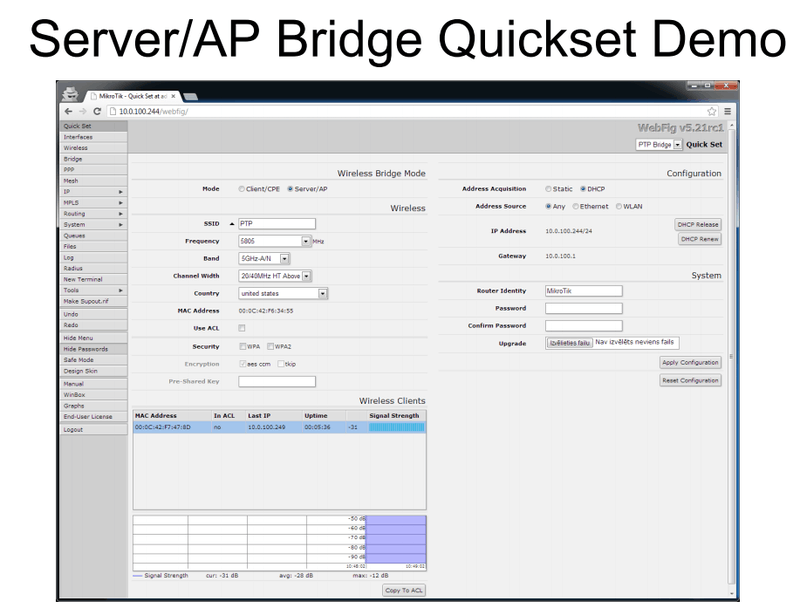Open the PTP Bridge mode dropdown

tap(677, 145)
